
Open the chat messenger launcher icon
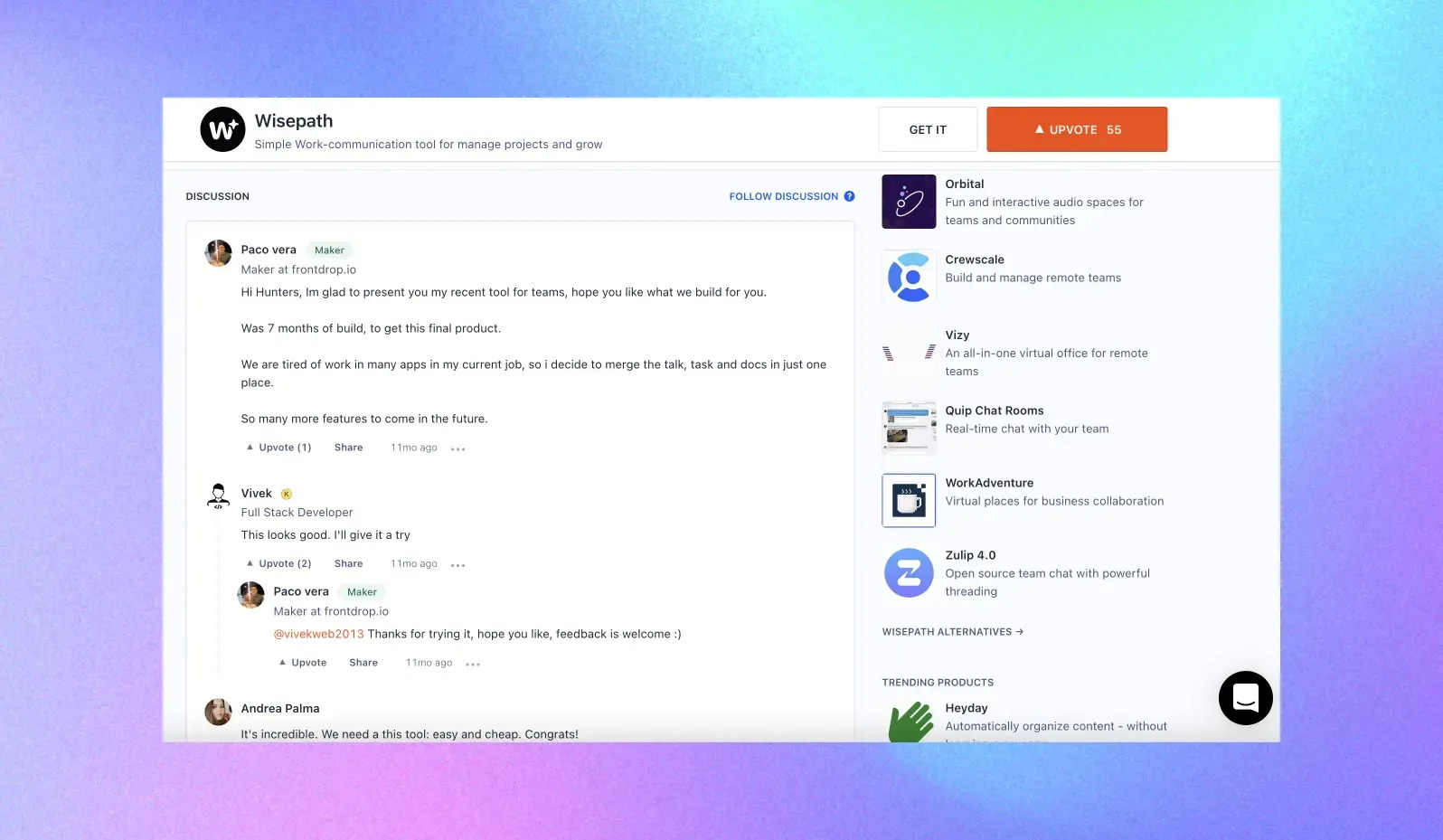(x=1245, y=697)
